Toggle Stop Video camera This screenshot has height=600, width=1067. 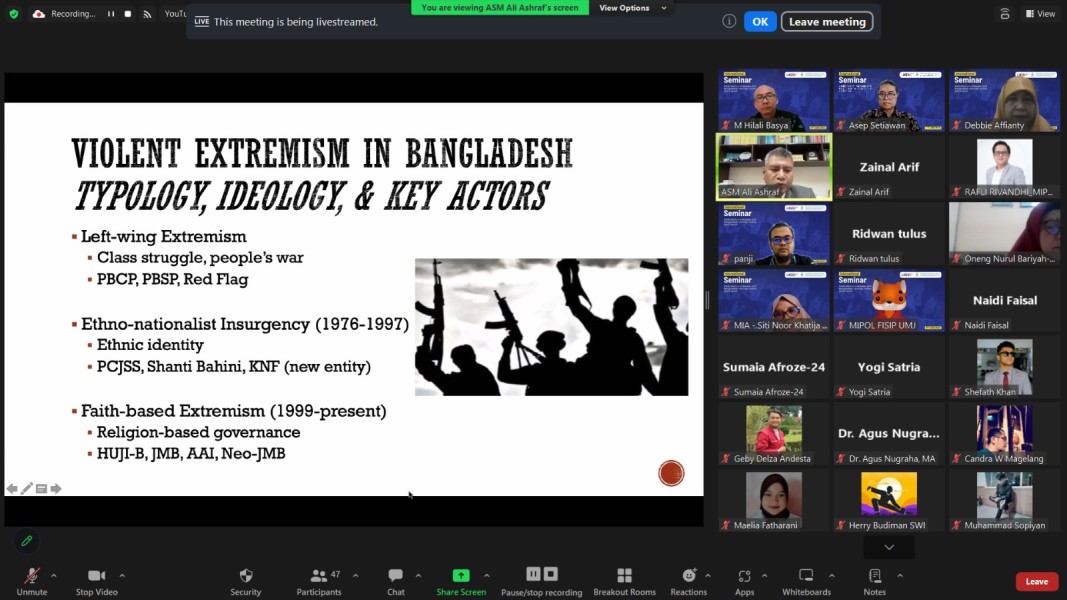pyautogui.click(x=97, y=582)
